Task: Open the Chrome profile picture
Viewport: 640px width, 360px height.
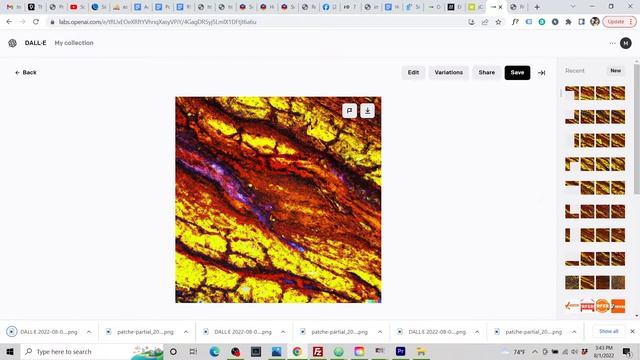Action: (595, 22)
